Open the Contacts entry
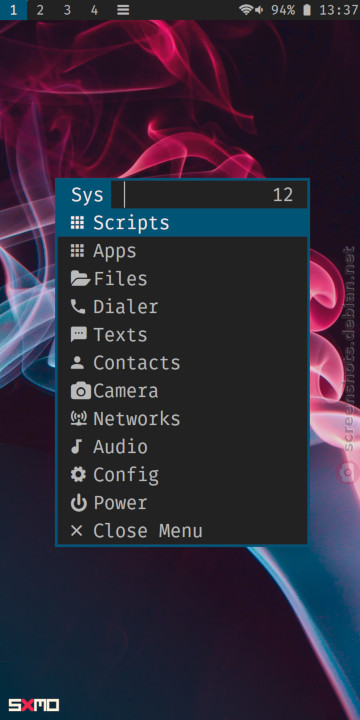360x720 pixels. (182, 363)
